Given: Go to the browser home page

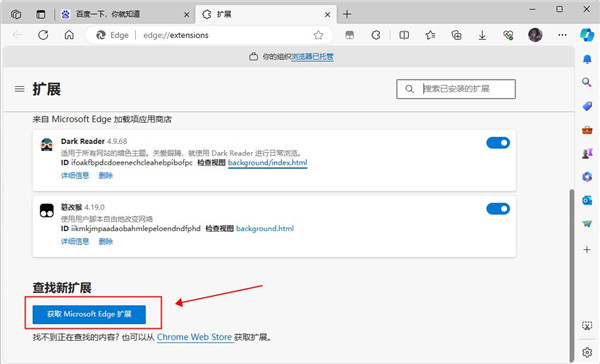Looking at the screenshot, I should point(69,35).
